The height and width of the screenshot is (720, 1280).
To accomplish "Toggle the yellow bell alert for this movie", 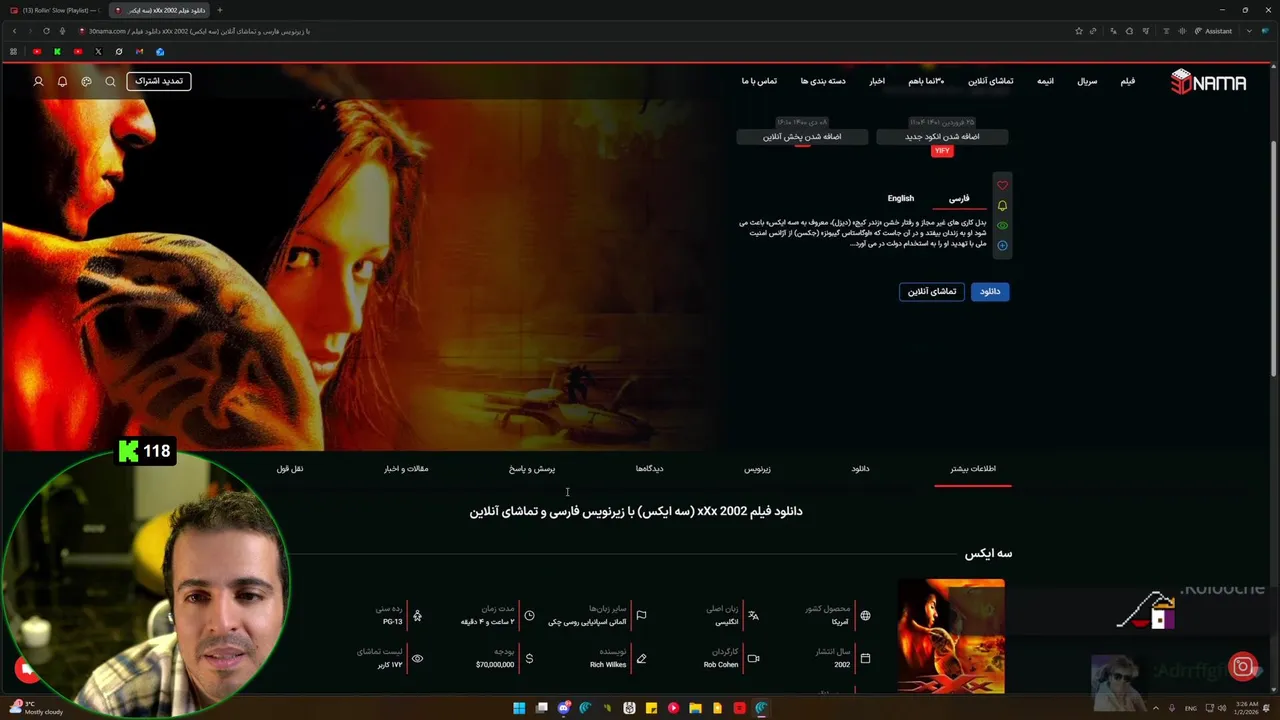I will click(1002, 205).
